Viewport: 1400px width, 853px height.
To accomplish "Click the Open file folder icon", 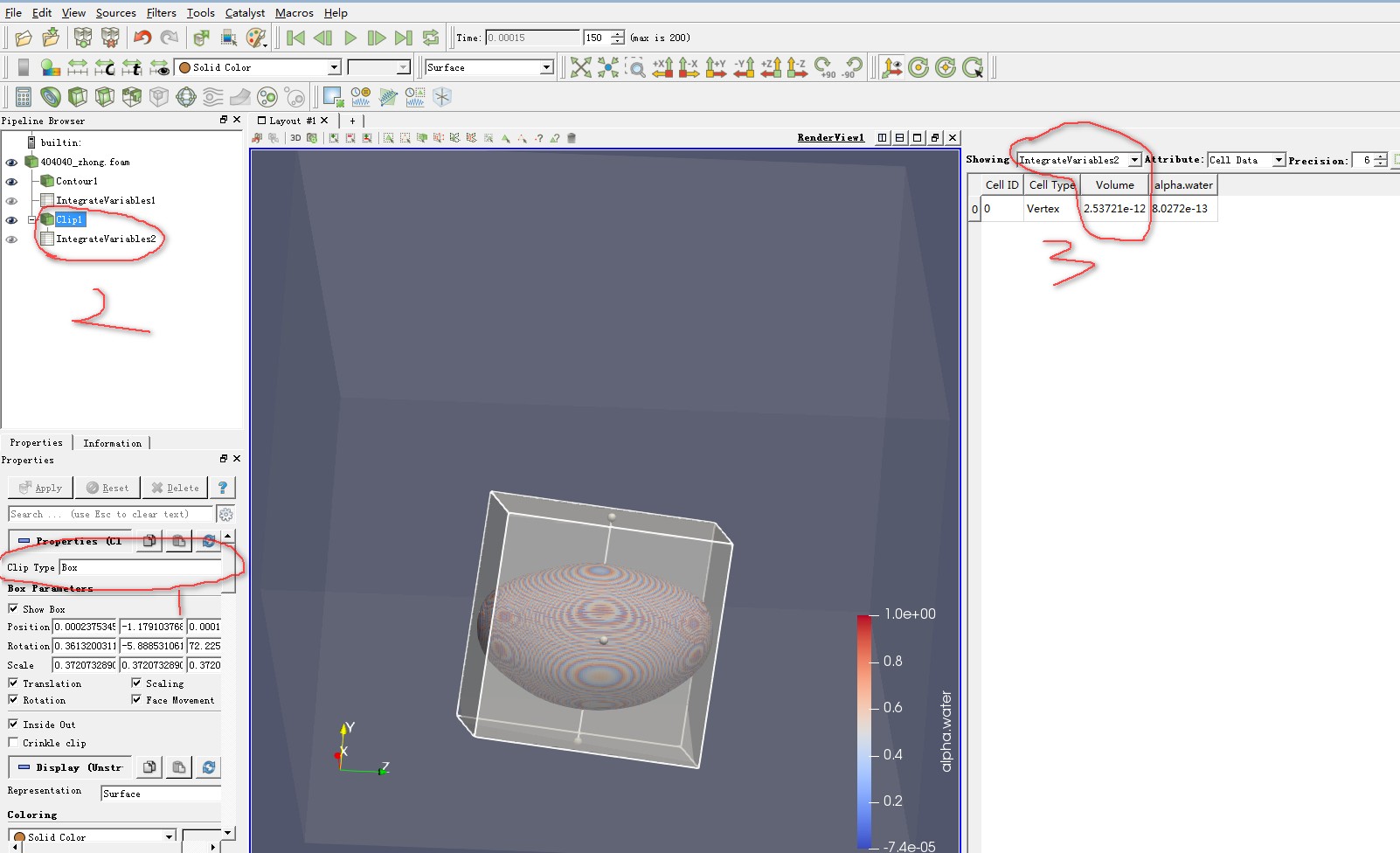I will (x=24, y=38).
